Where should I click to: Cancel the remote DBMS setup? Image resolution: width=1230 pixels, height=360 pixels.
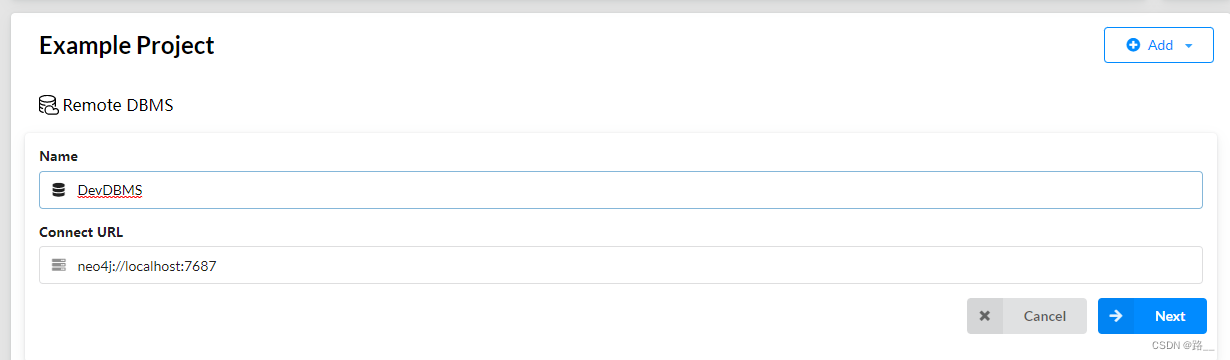point(1027,316)
